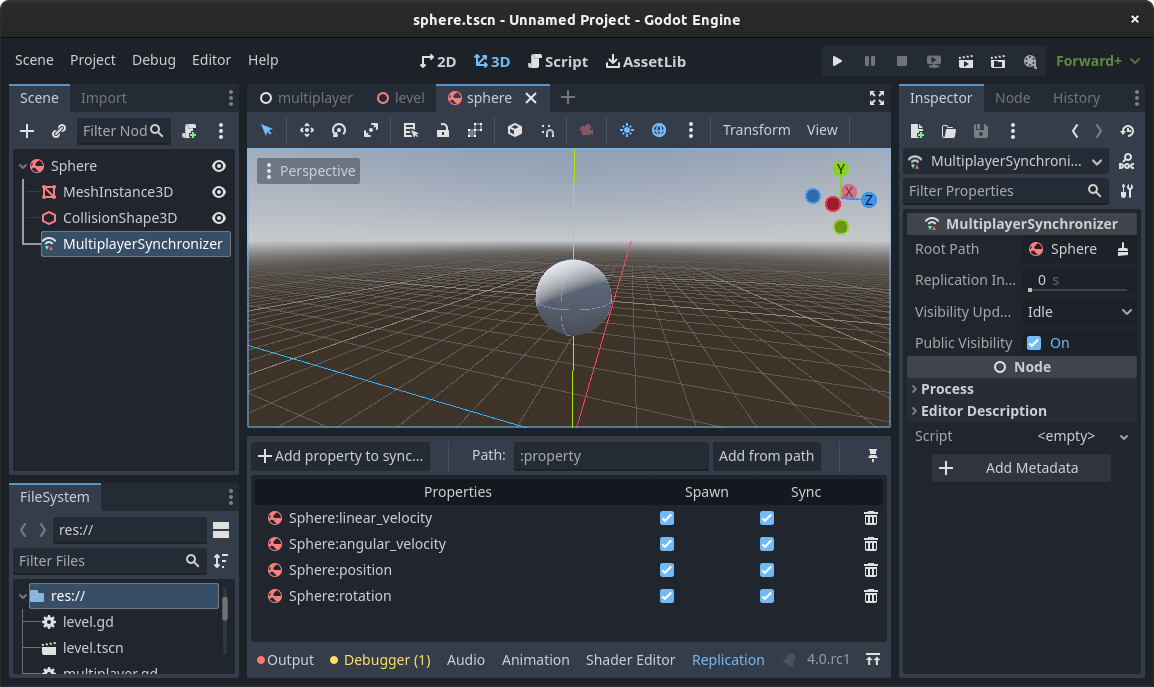
Task: Activate the Rotate Mode tool
Action: (339, 130)
